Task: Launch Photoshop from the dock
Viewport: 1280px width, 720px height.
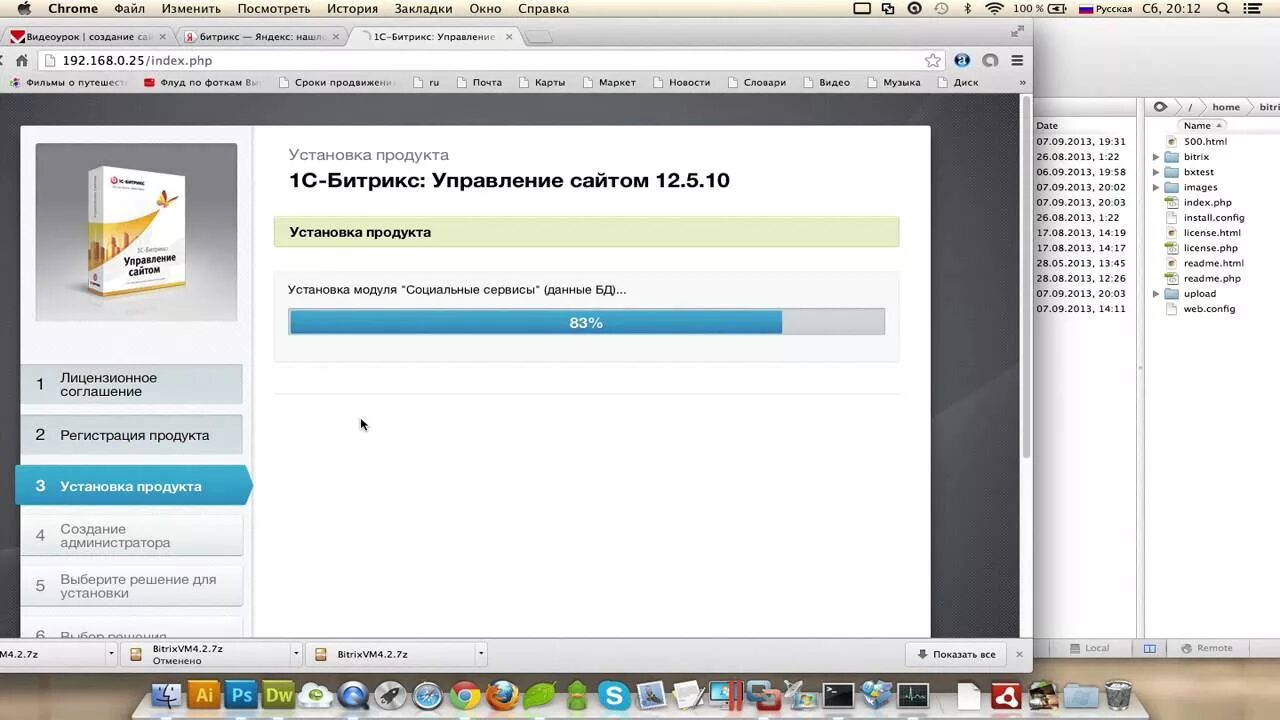Action: pyautogui.click(x=241, y=695)
